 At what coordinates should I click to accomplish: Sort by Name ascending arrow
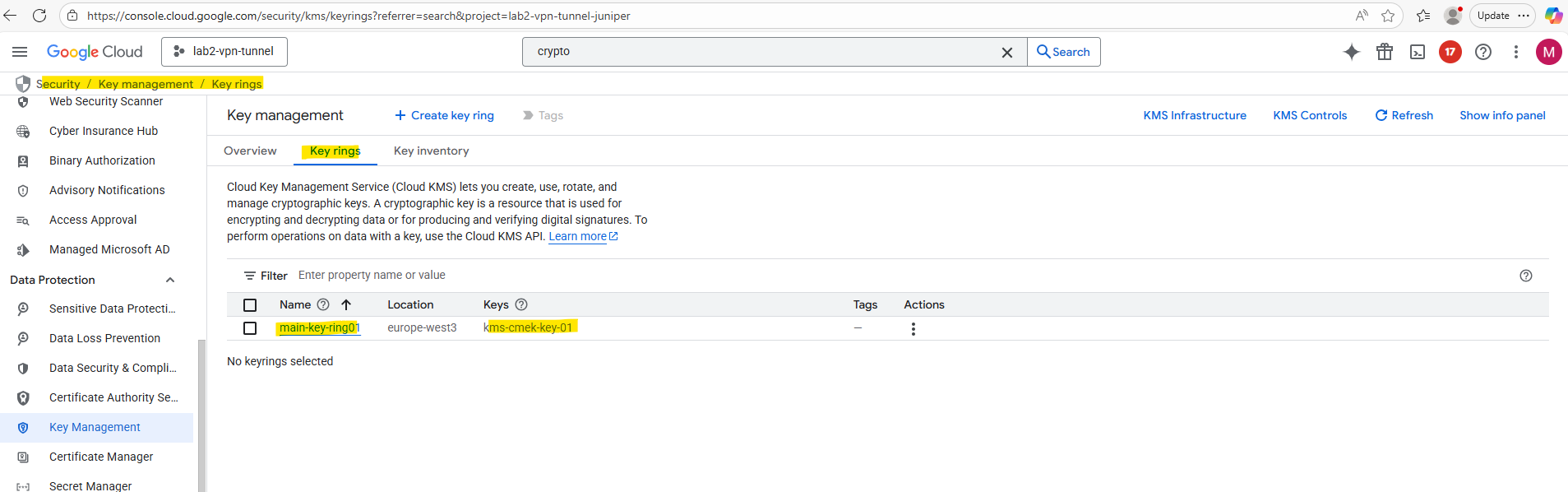(x=346, y=304)
